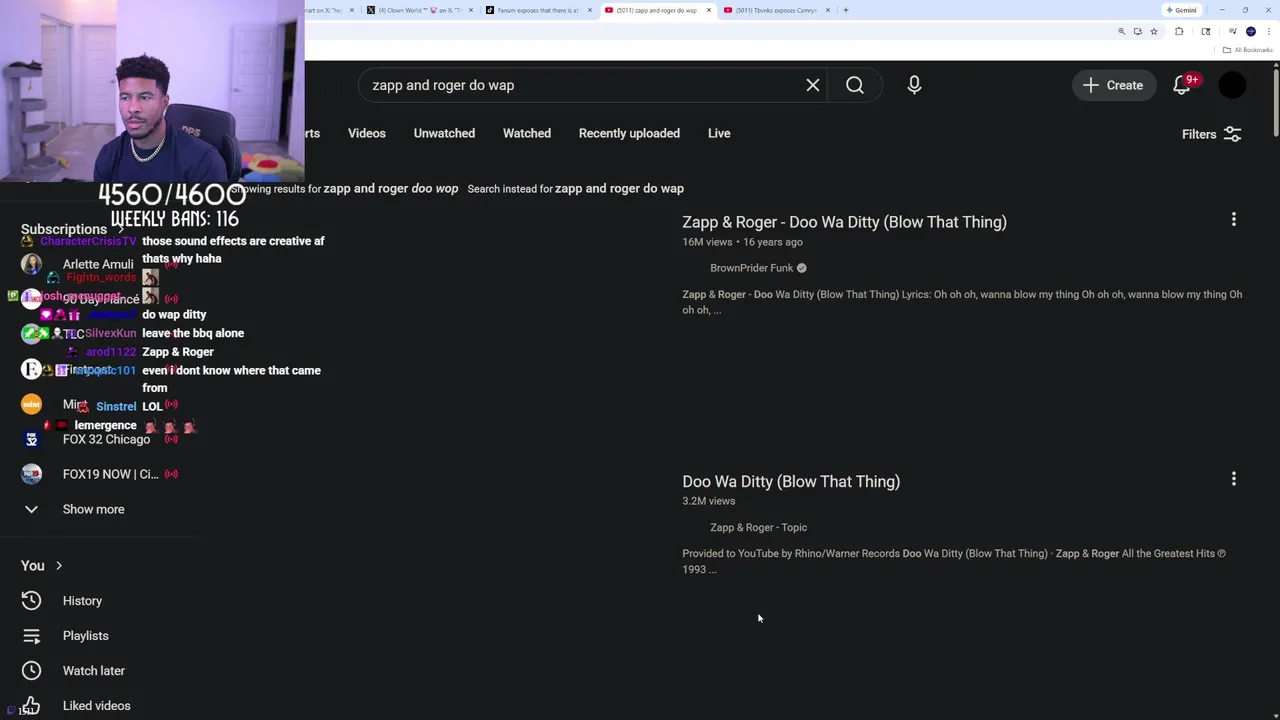The image size is (1280, 720).
Task: Clear the search text with the X icon
Action: pyautogui.click(x=813, y=85)
